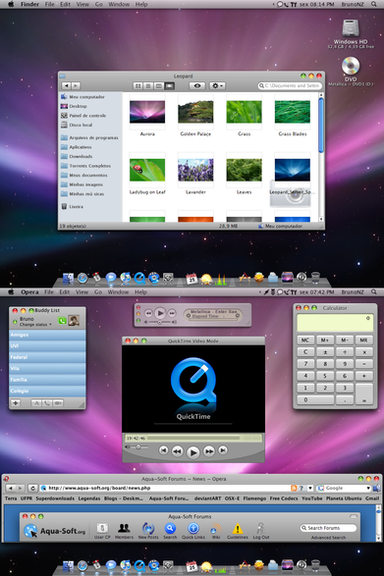
Task: Open the View menu in Finder menu bar
Action: pyautogui.click(x=82, y=4)
